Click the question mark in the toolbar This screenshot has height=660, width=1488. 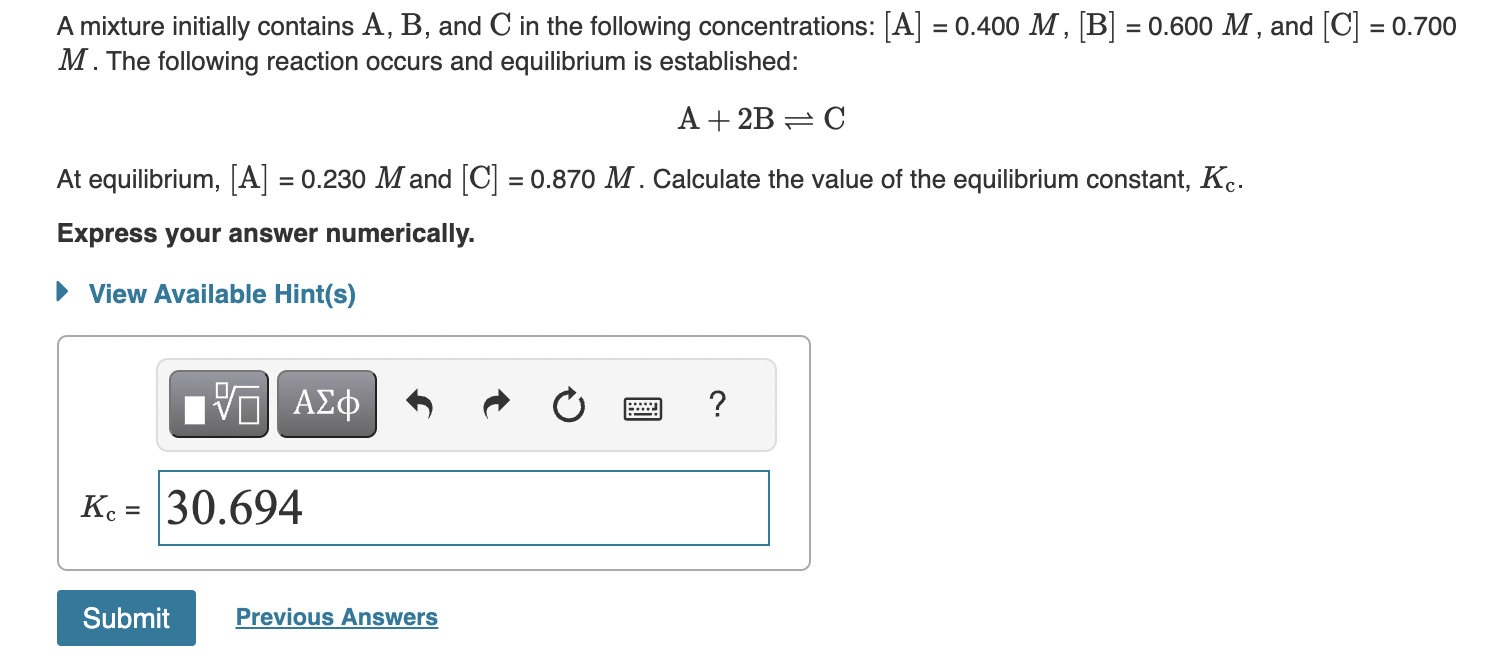coord(716,404)
